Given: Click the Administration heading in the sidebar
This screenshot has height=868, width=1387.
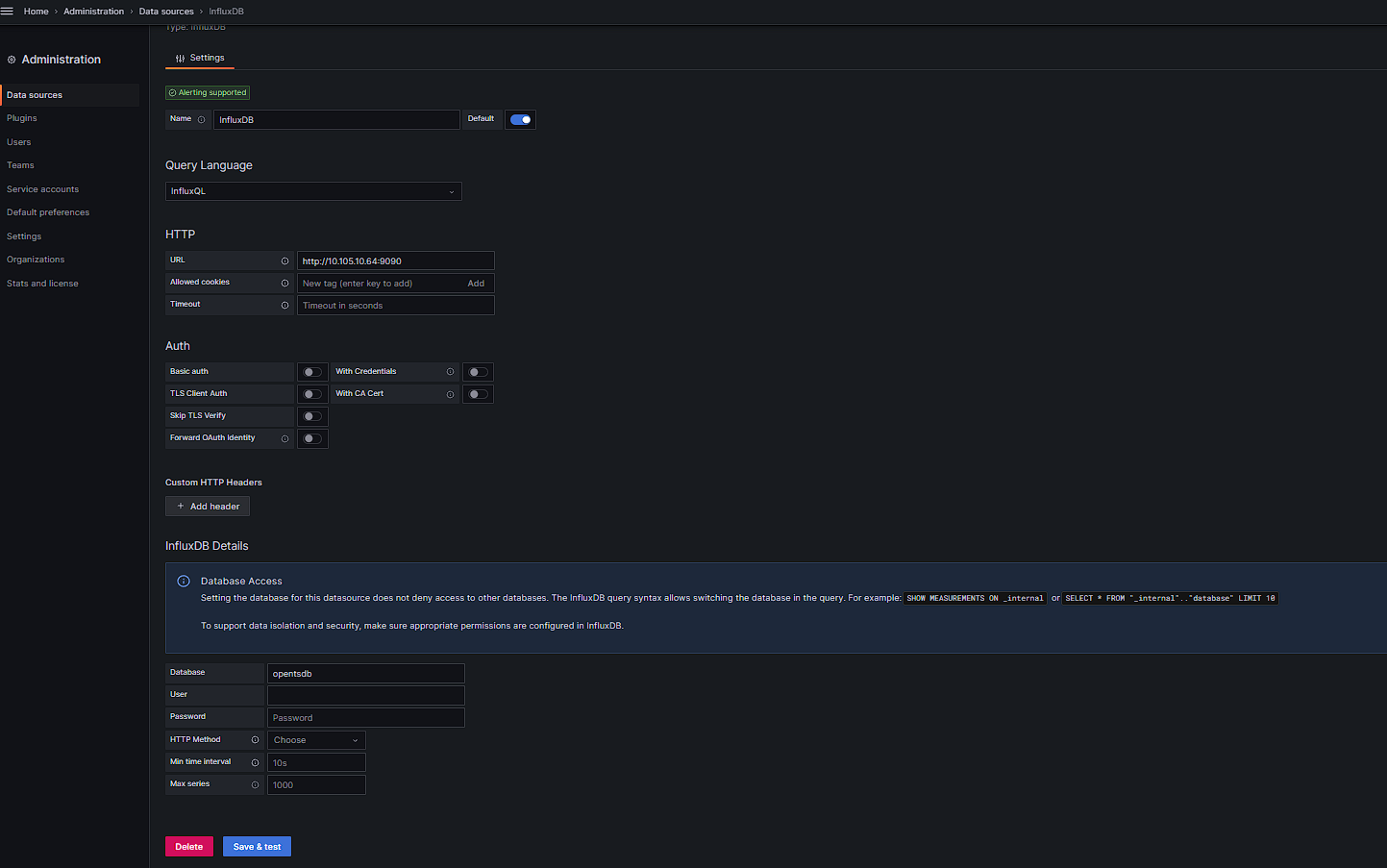Looking at the screenshot, I should (x=62, y=60).
